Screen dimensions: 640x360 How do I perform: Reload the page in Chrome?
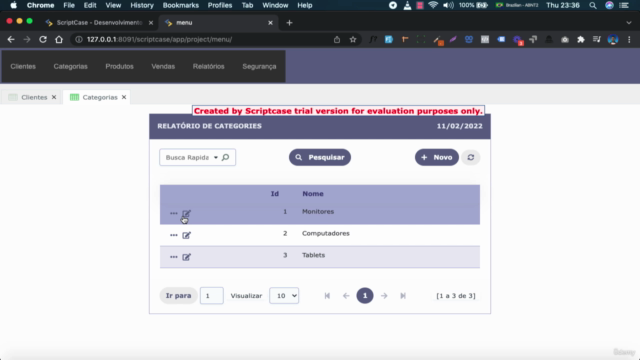point(43,40)
